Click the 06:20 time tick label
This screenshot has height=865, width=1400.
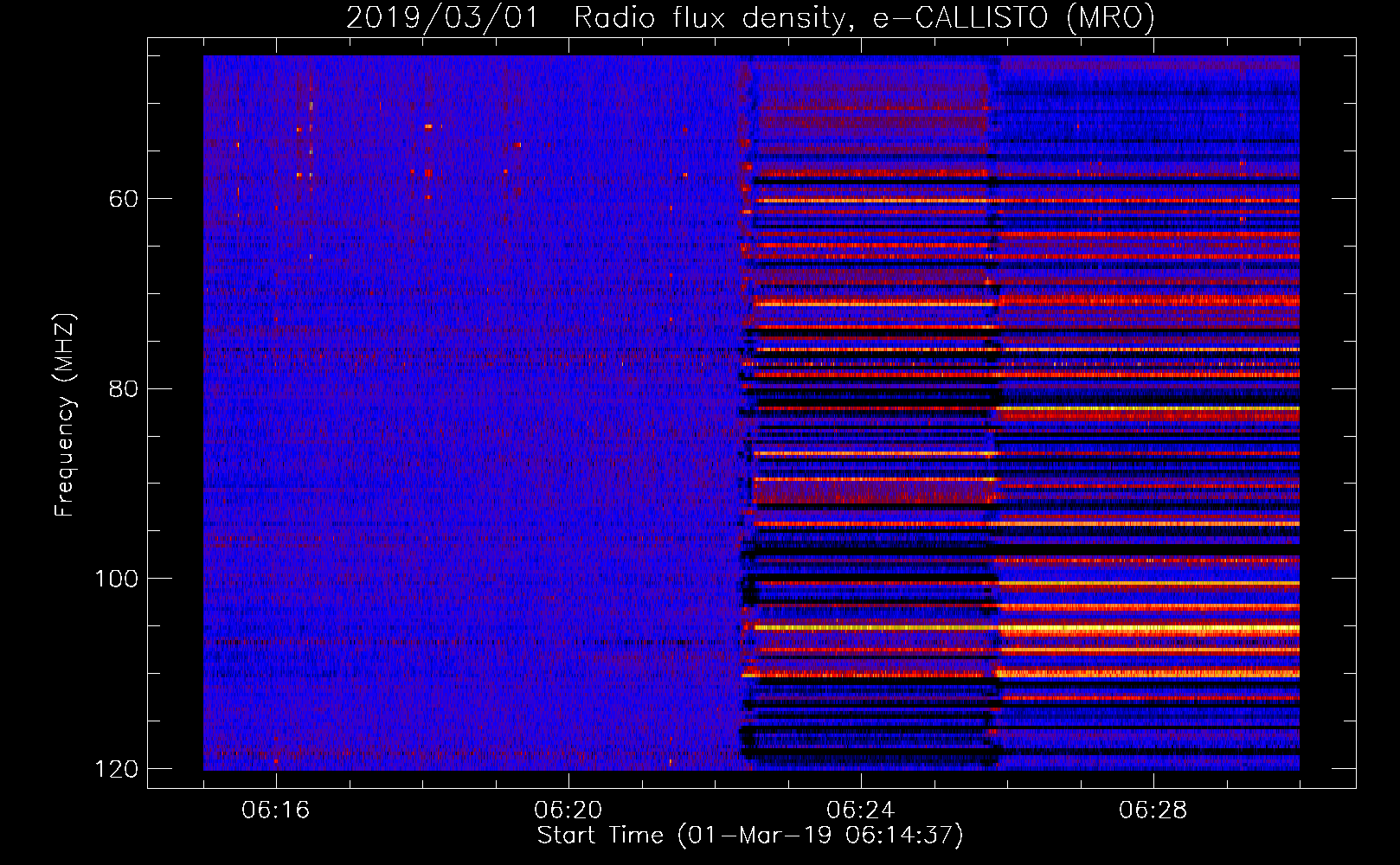click(x=568, y=811)
